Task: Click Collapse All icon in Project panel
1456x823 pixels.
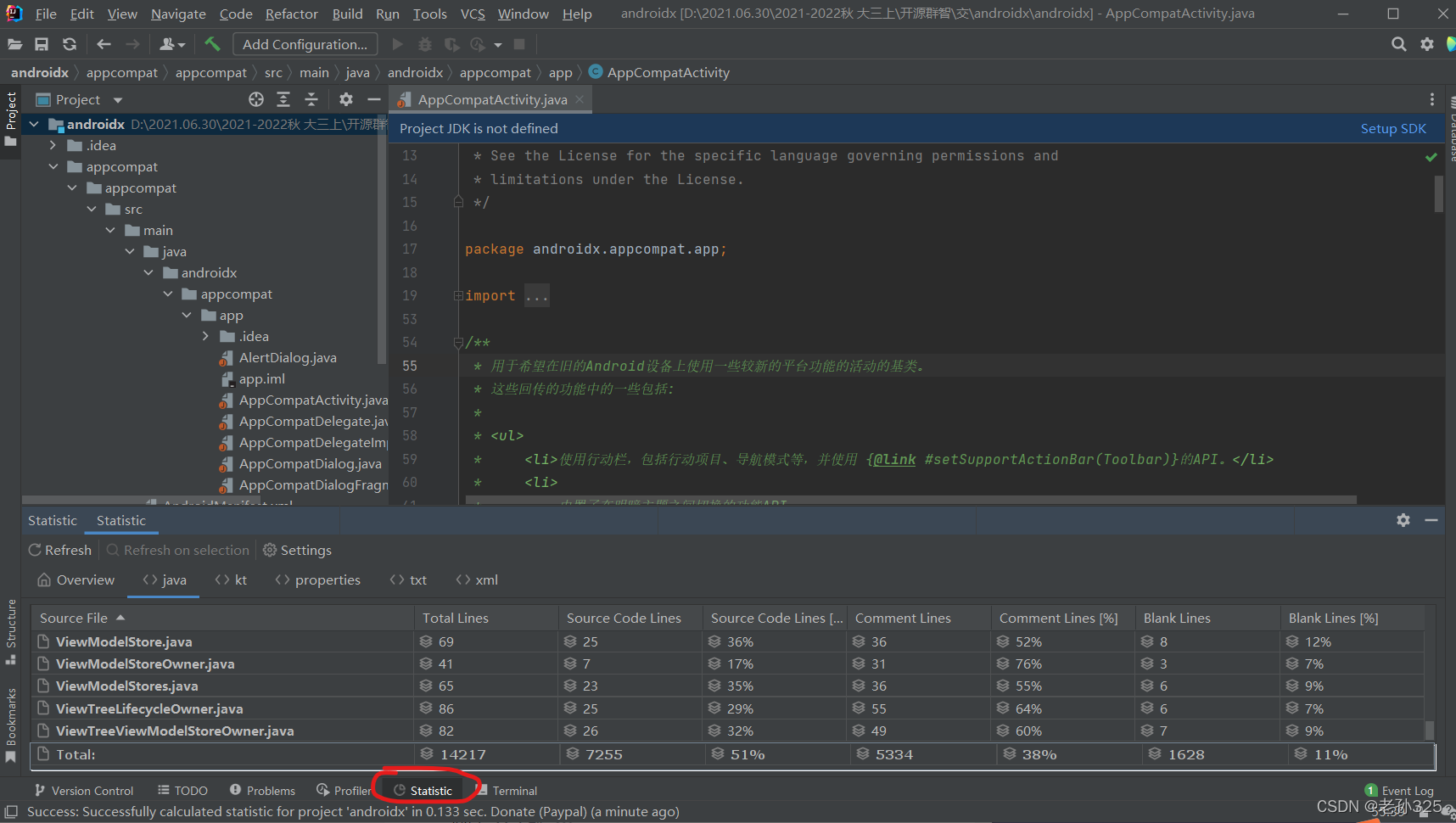Action: tap(311, 99)
